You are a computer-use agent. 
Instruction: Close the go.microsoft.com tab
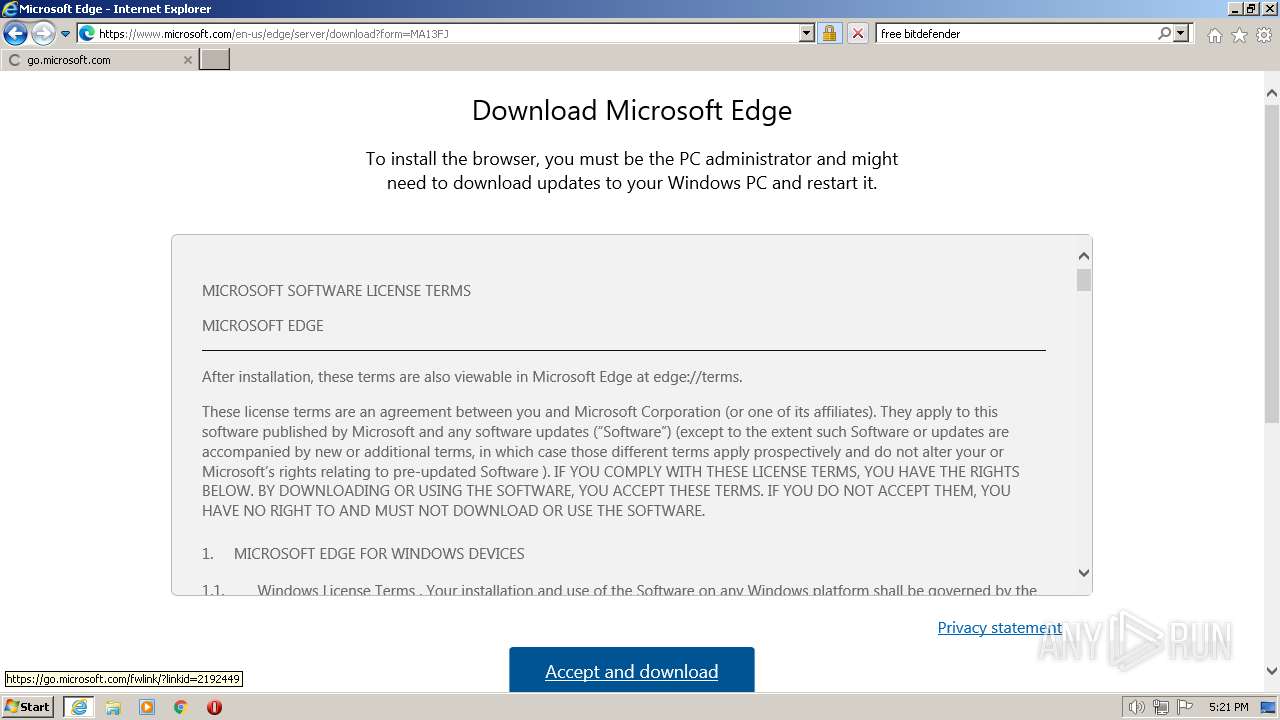187,60
